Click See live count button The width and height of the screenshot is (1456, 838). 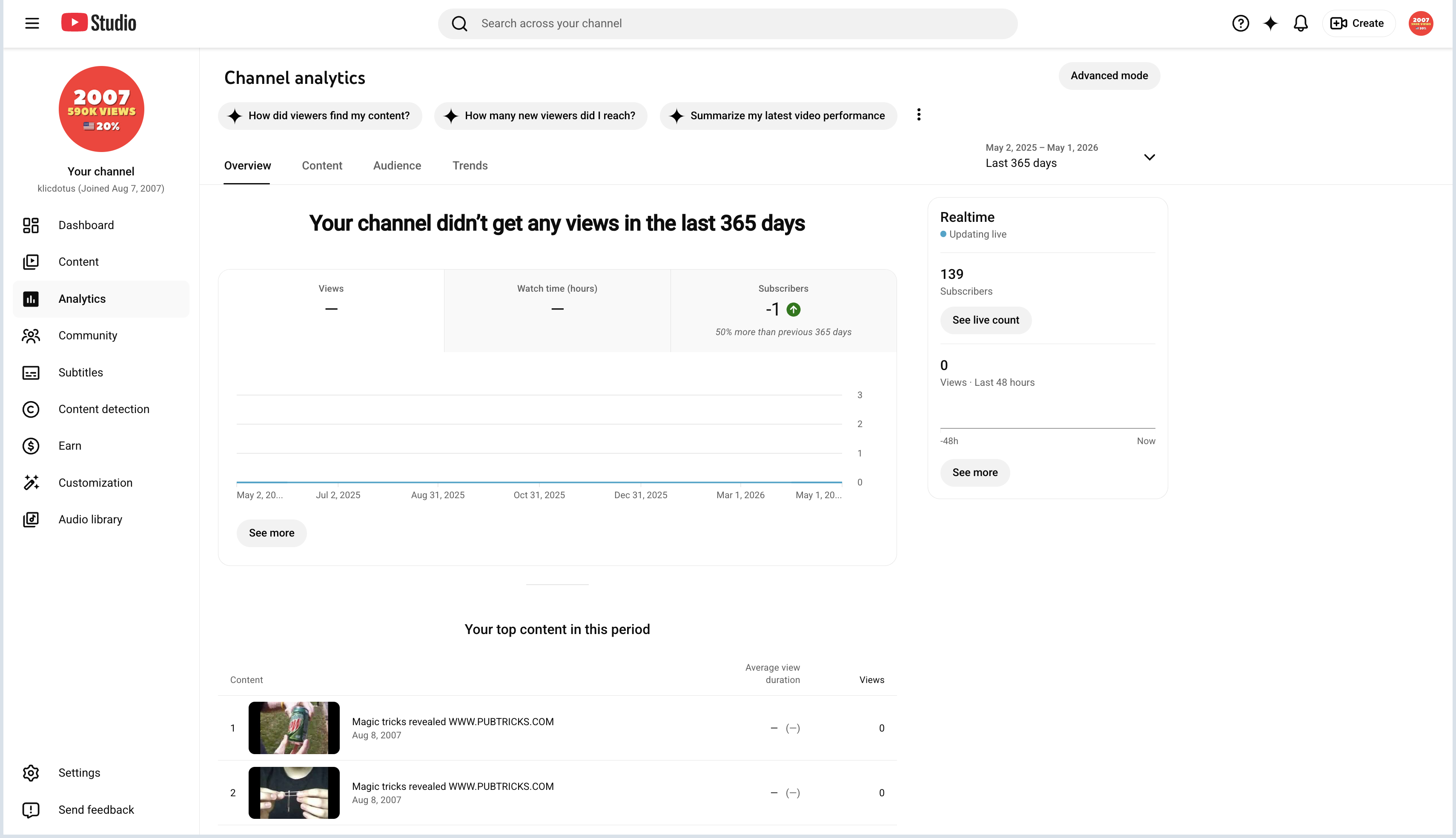(x=986, y=320)
